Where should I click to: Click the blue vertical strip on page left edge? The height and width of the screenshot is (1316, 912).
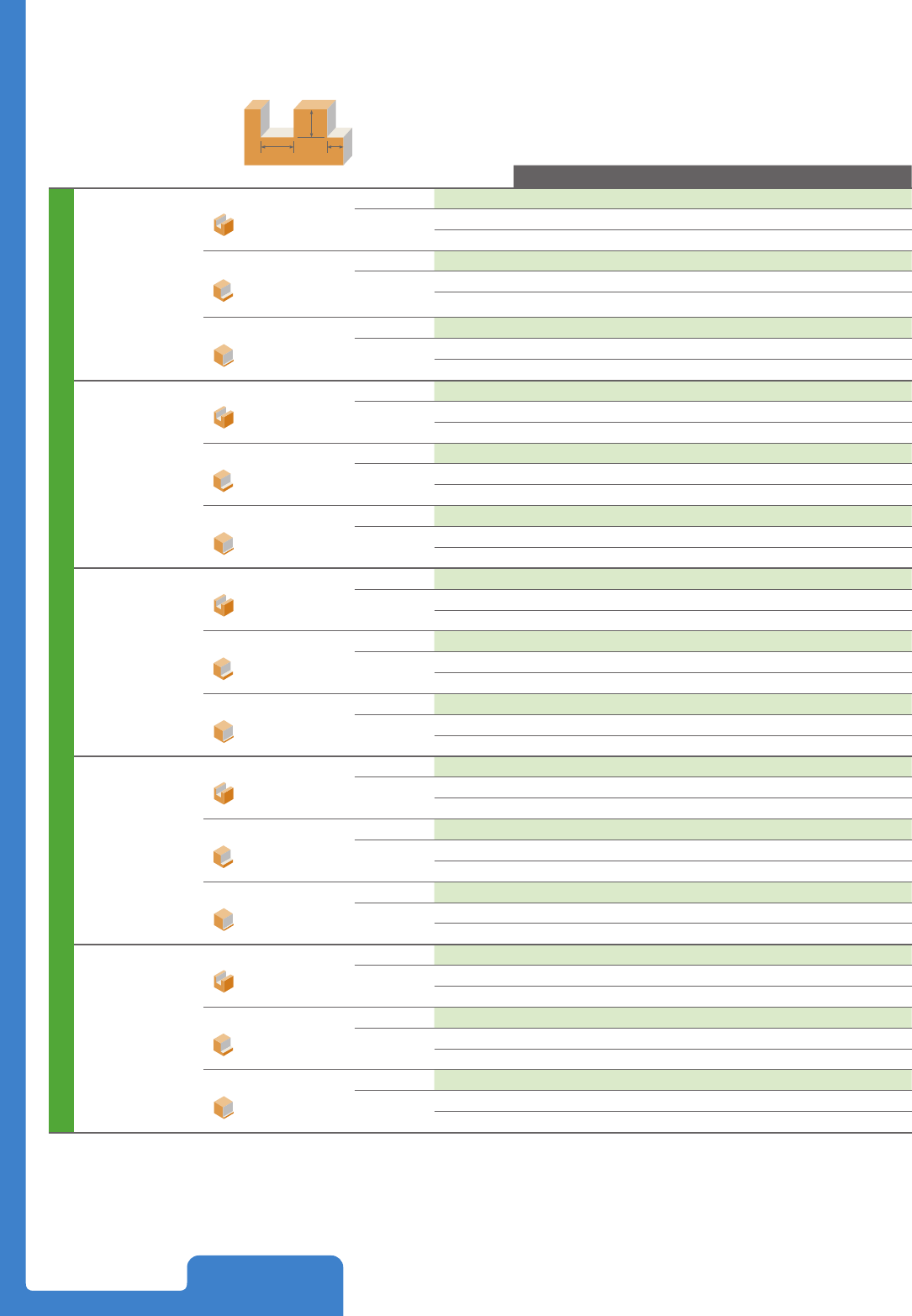point(13,639)
